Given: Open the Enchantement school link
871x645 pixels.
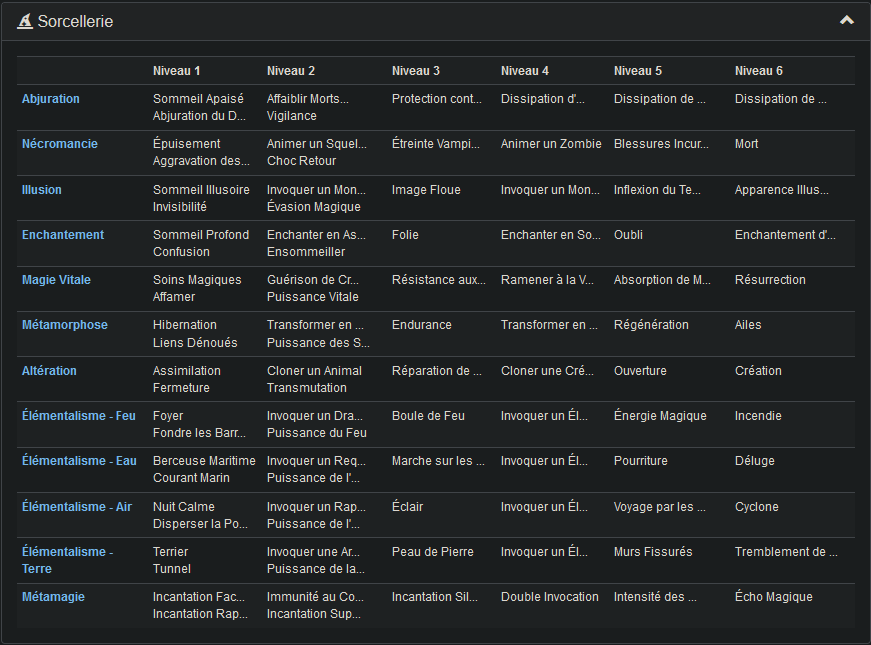Looking at the screenshot, I should click(63, 235).
